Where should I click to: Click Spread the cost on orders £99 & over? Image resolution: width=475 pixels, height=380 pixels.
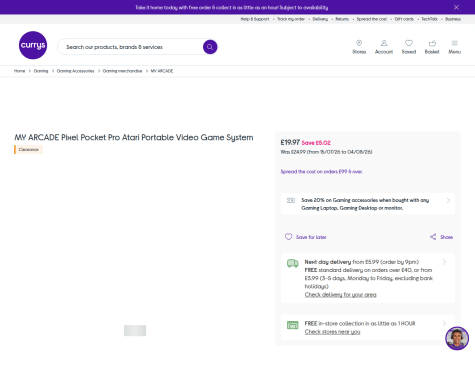[x=322, y=172]
